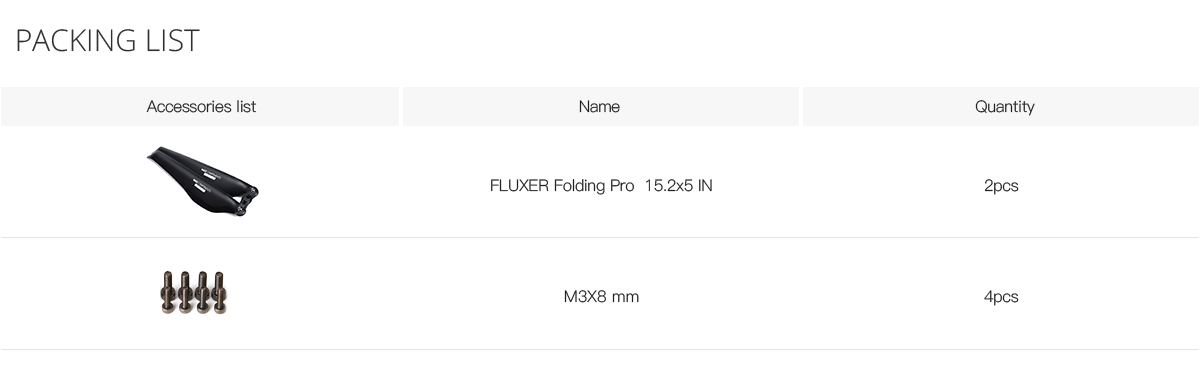Screen dimensions: 1200x383
Task: Click the propeller's mounting-hole end
Action: pyautogui.click(x=244, y=201)
